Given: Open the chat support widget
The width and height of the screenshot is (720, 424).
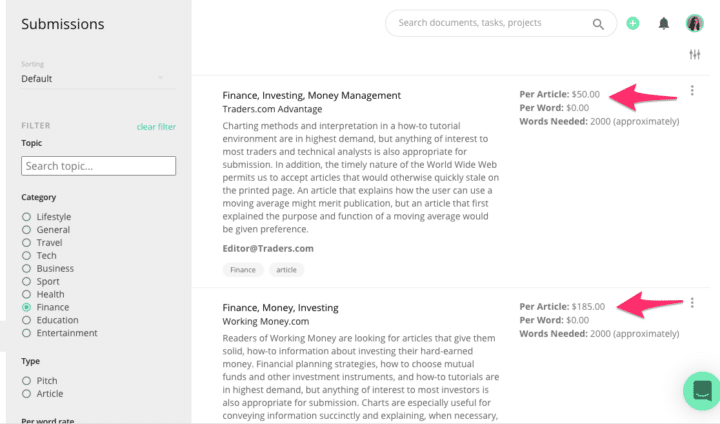Looking at the screenshot, I should click(701, 390).
